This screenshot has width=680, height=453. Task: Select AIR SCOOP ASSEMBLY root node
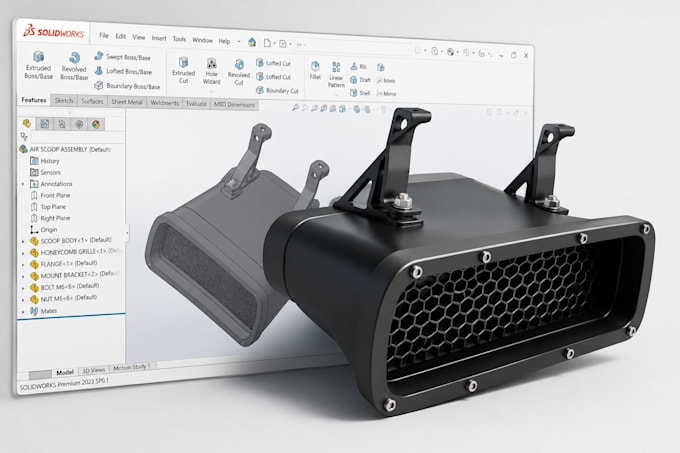[x=65, y=149]
